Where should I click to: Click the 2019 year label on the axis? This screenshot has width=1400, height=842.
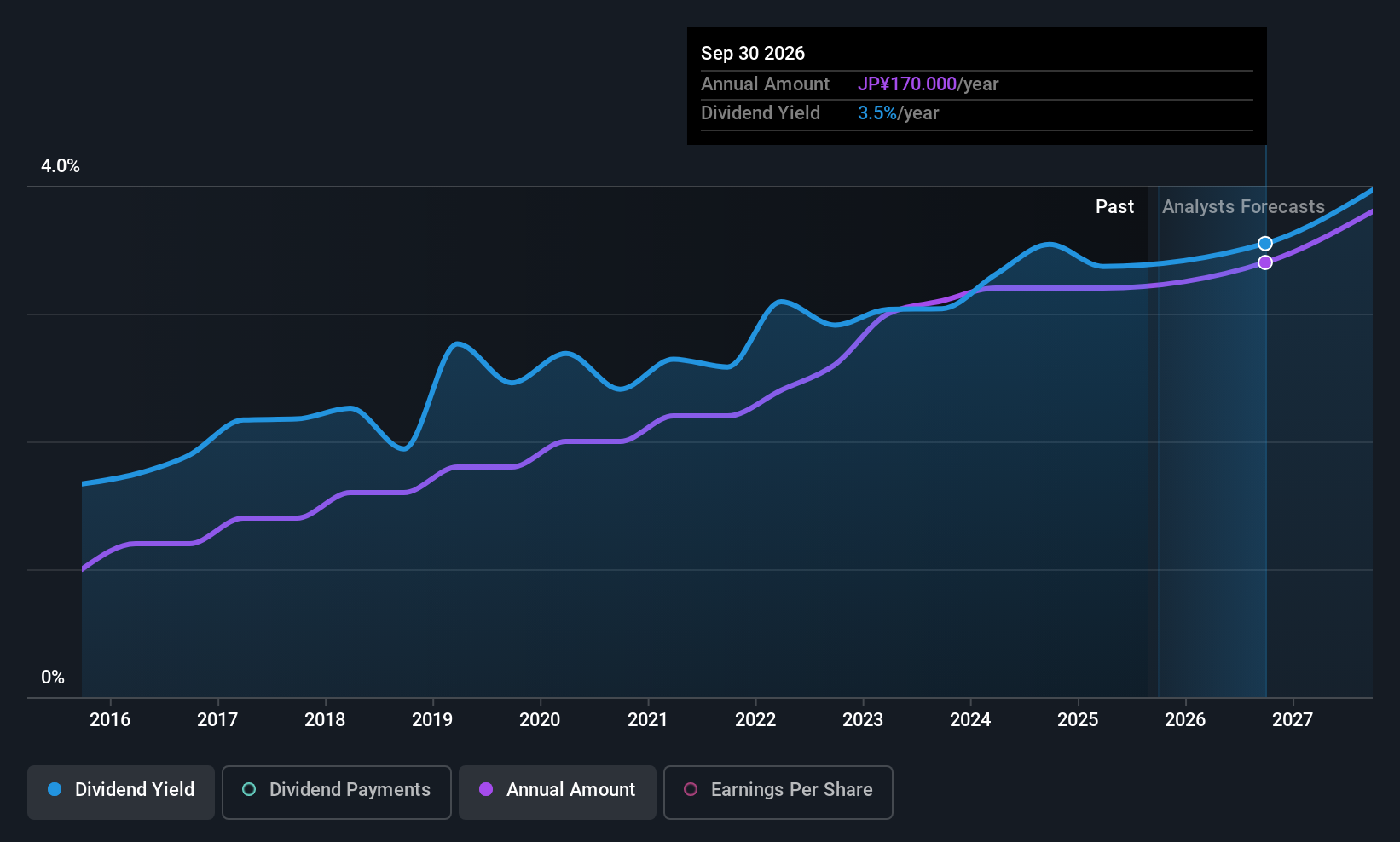click(432, 720)
